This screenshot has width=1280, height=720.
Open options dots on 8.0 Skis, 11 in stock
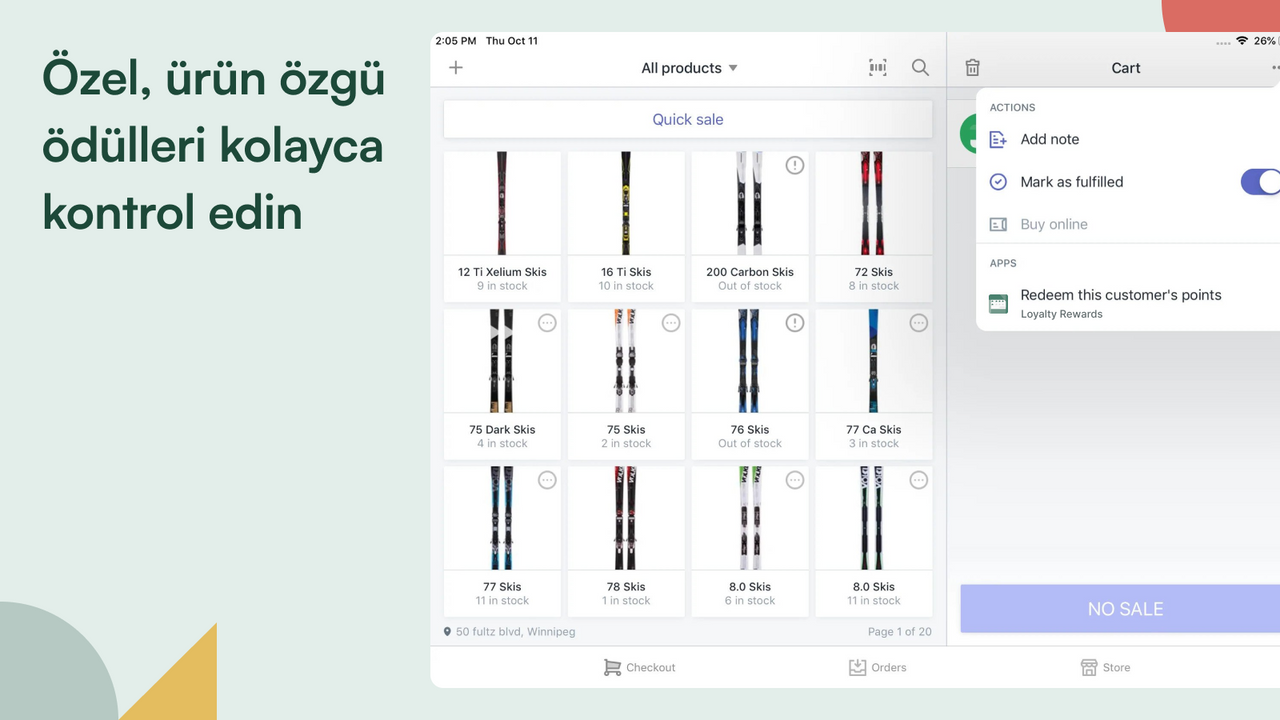click(919, 480)
